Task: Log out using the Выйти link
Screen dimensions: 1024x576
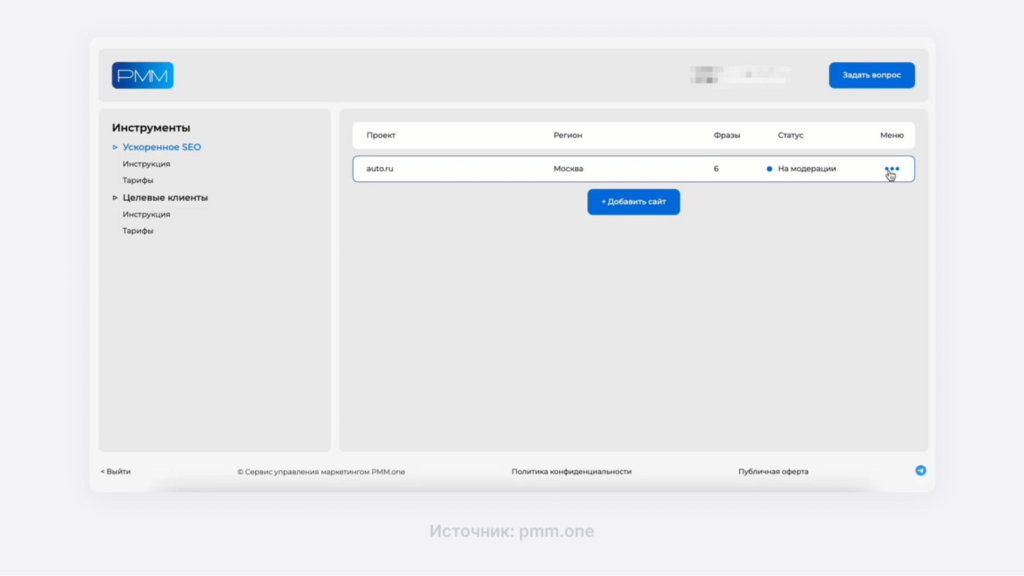Action: click(116, 472)
